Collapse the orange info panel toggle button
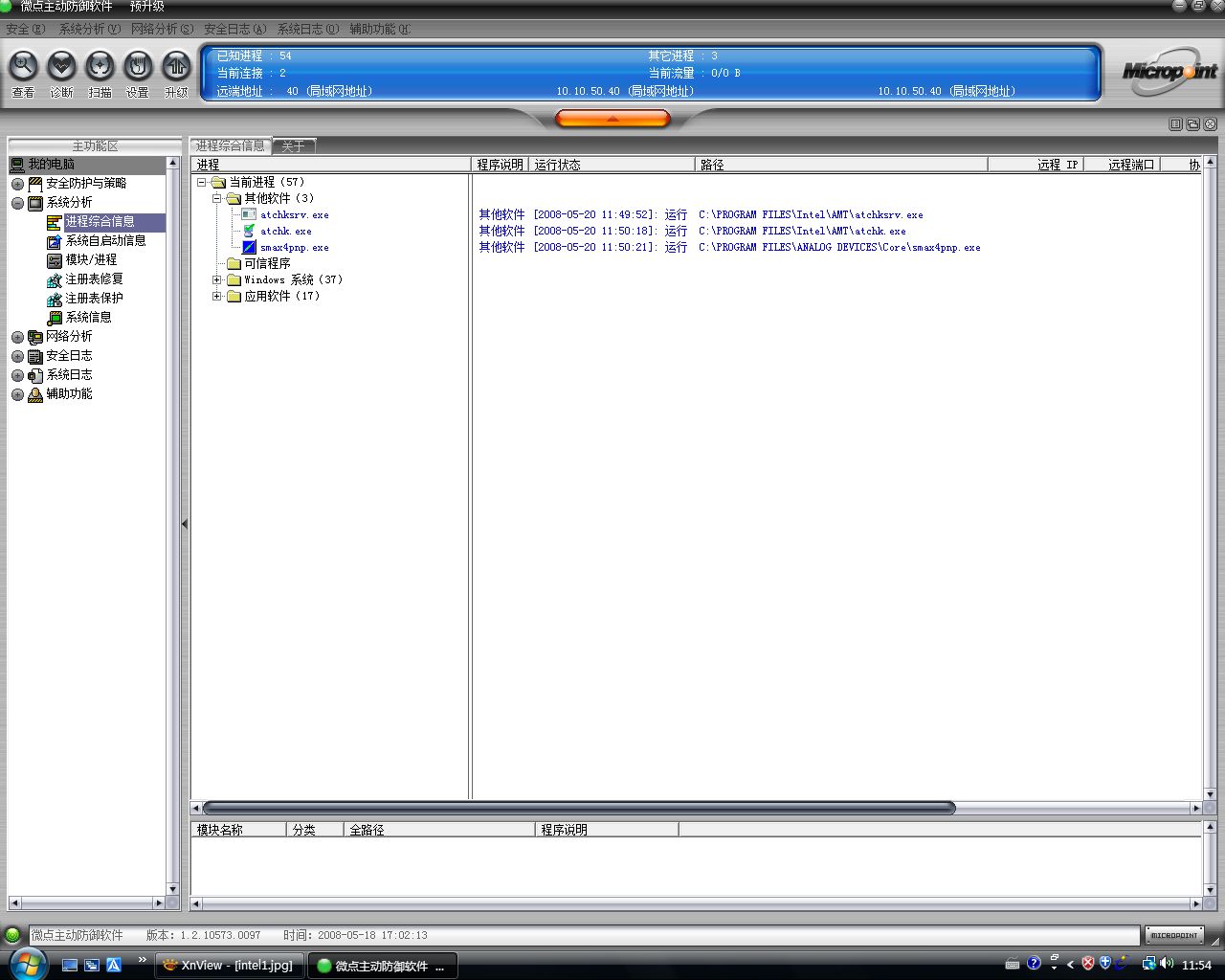The height and width of the screenshot is (980, 1225). (612, 119)
